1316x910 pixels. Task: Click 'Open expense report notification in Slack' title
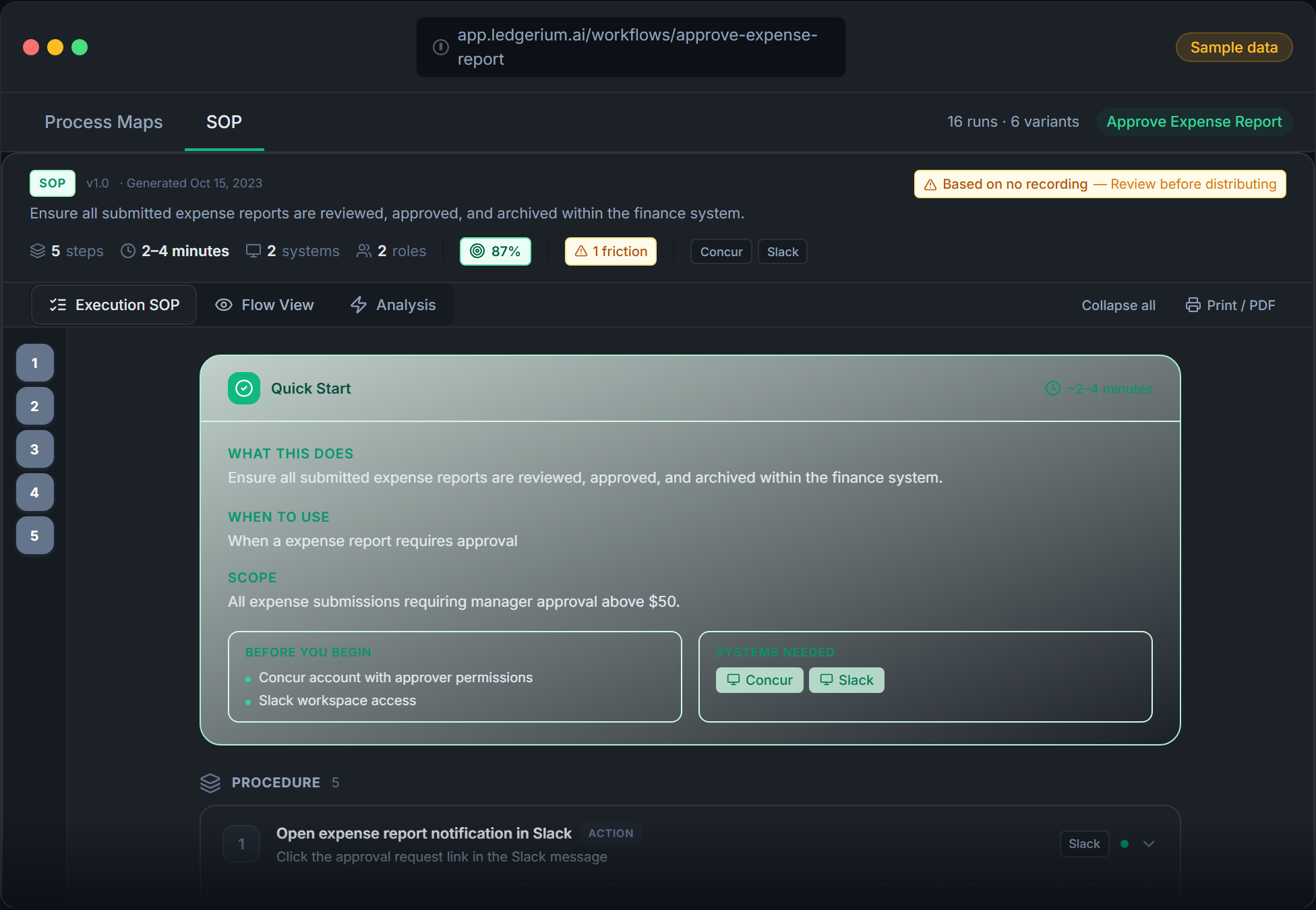pos(424,834)
